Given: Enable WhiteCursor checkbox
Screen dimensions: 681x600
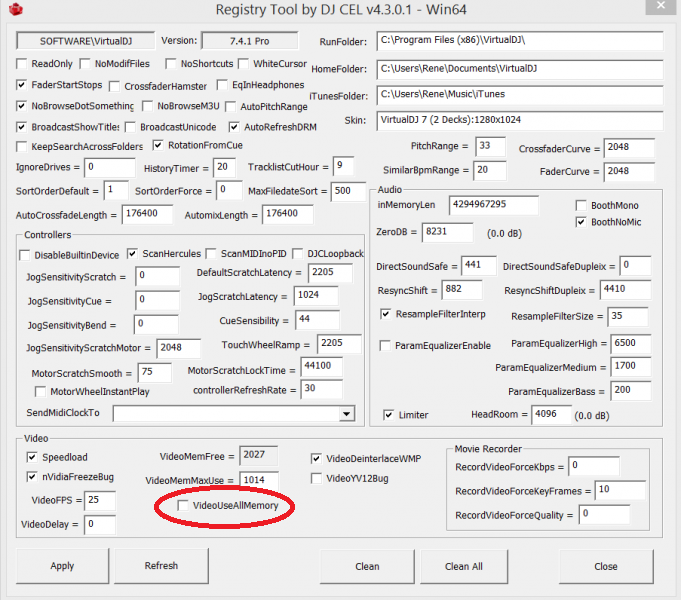Looking at the screenshot, I should [x=244, y=64].
